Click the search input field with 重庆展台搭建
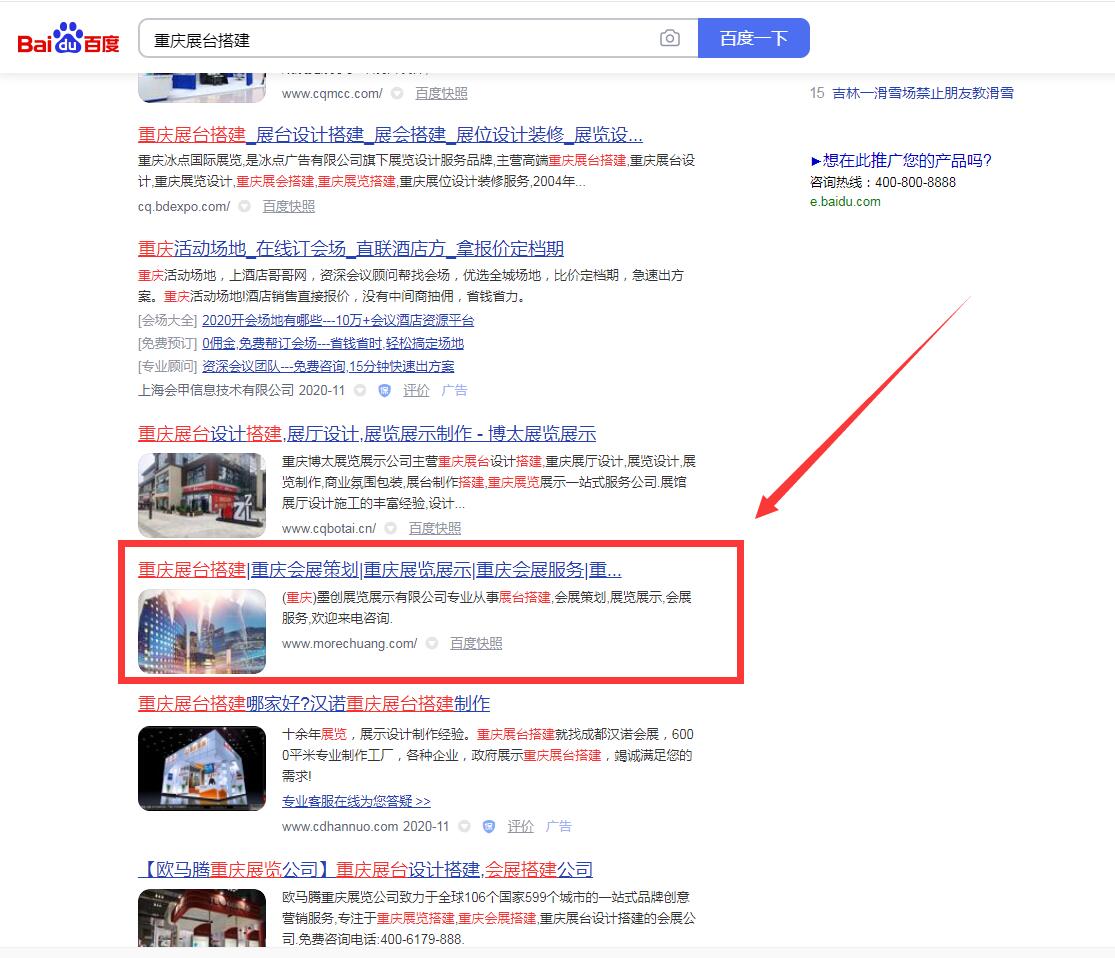This screenshot has height=958, width=1115. [400, 40]
